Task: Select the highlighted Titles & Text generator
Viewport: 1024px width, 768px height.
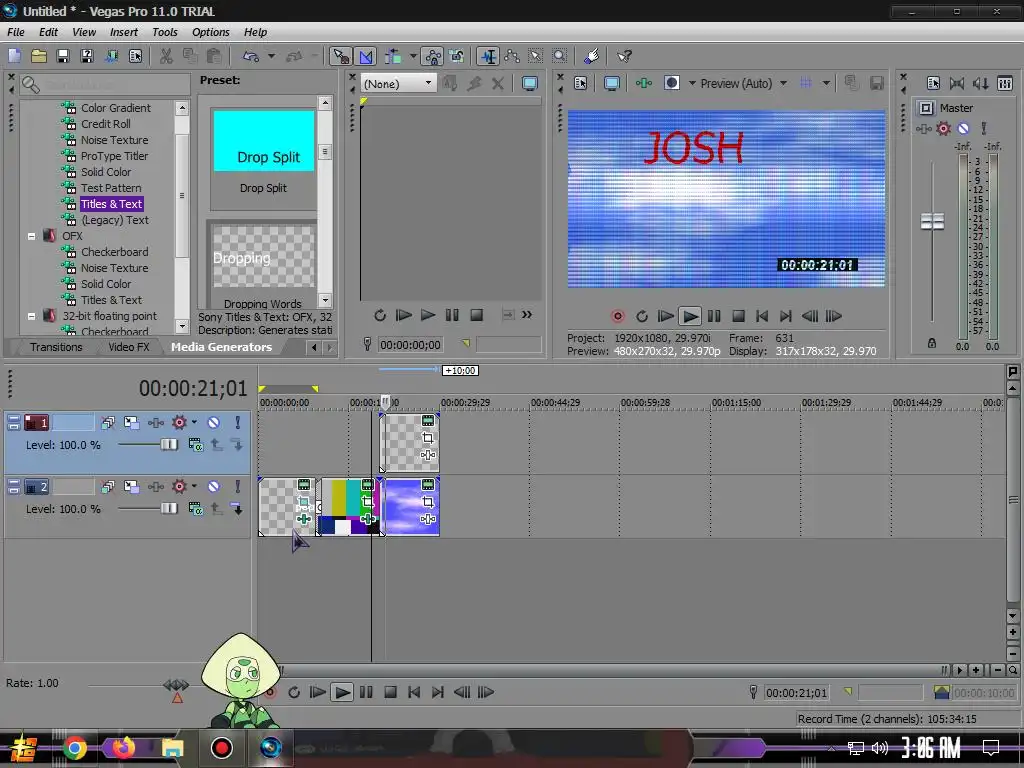Action: pos(111,204)
